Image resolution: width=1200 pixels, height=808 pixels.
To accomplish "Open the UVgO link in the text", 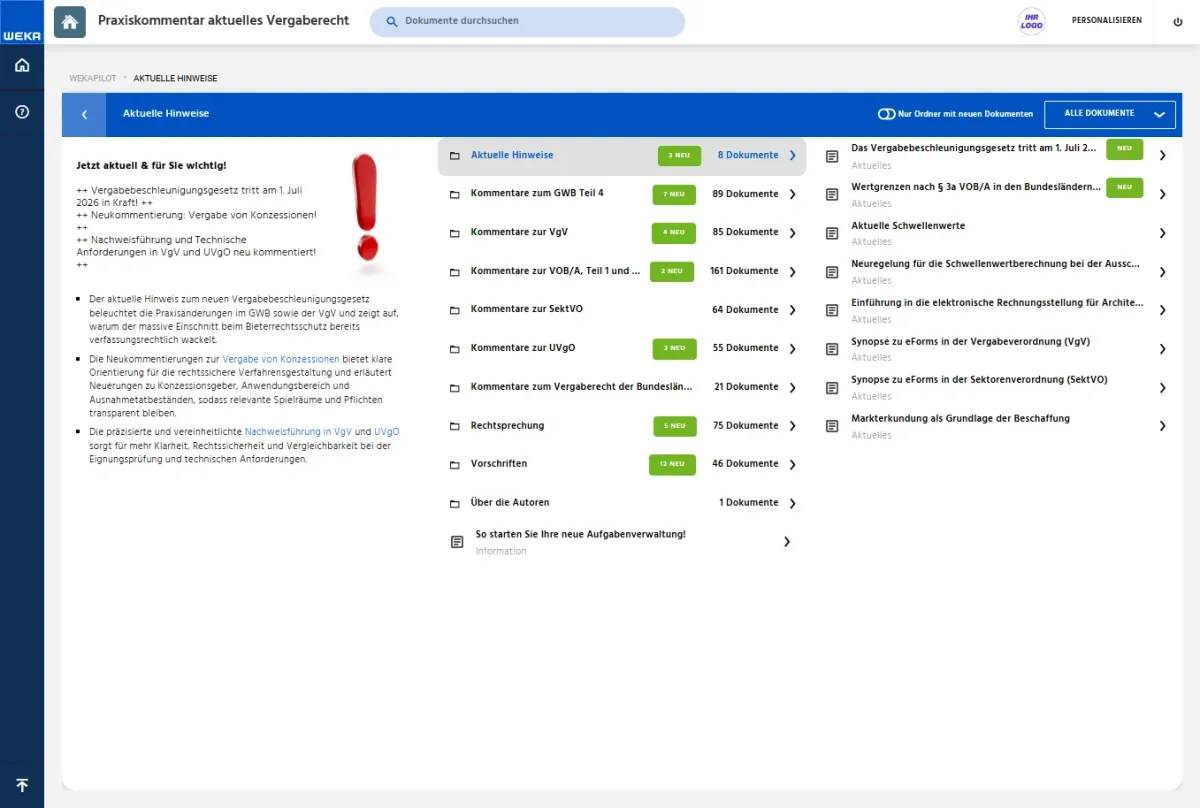I will (x=386, y=431).
